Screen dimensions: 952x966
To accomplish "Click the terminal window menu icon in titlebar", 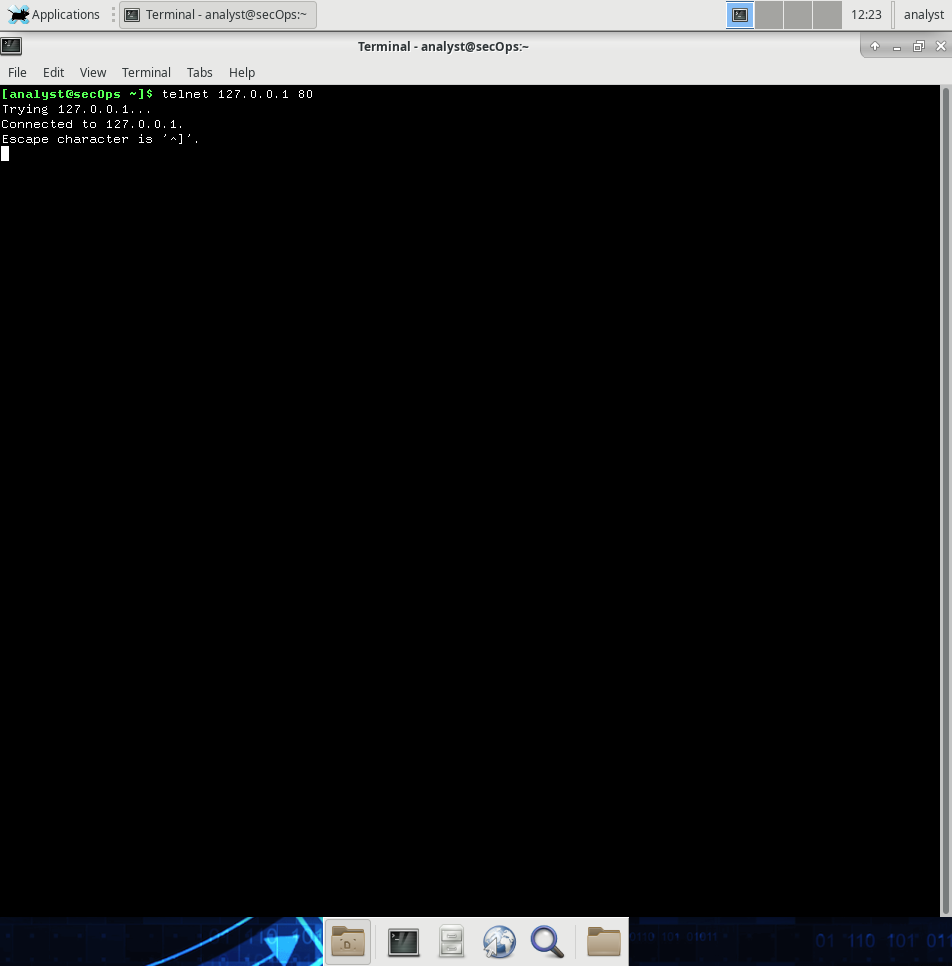I will [x=11, y=46].
